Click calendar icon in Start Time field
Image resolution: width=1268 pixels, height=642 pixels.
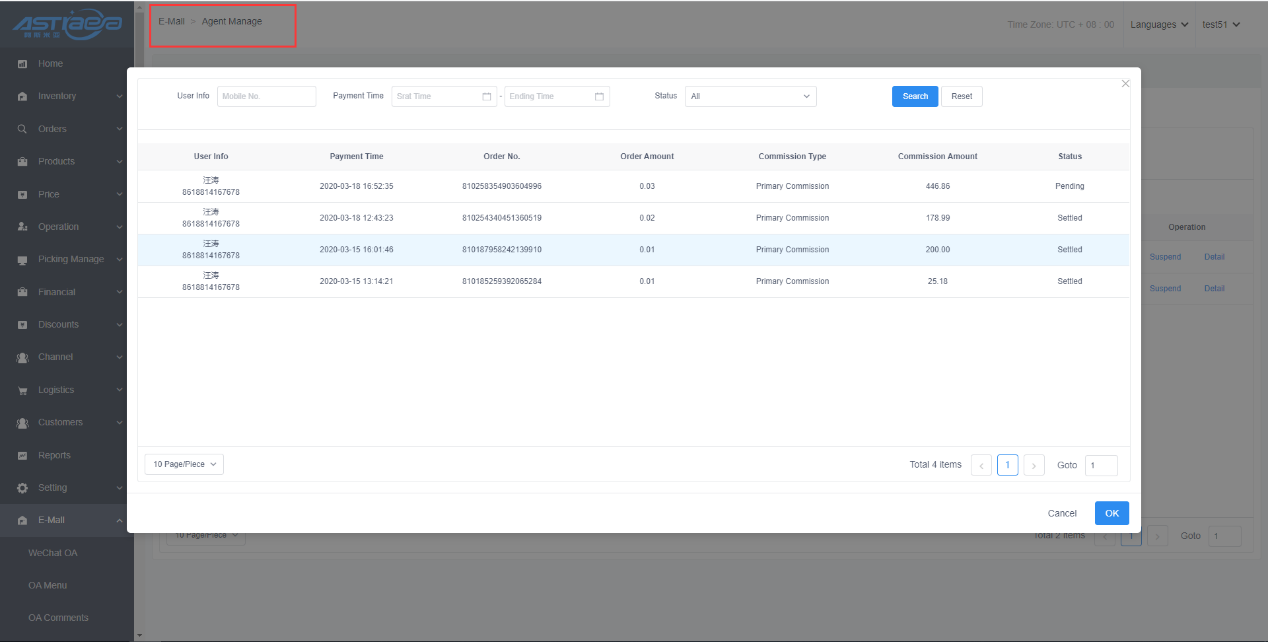tap(487, 97)
